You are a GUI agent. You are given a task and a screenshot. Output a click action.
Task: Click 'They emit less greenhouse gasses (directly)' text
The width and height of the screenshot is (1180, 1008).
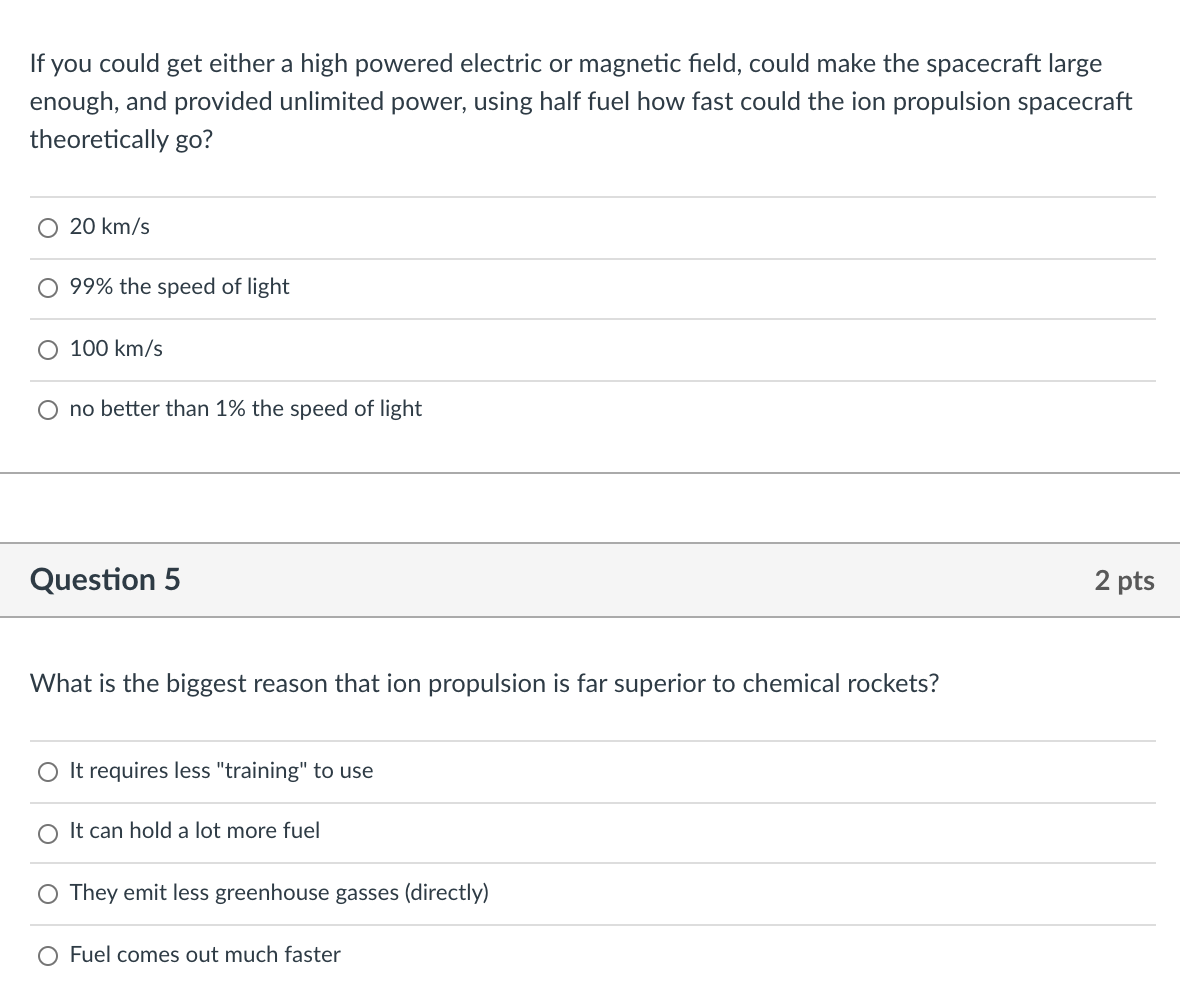279,893
